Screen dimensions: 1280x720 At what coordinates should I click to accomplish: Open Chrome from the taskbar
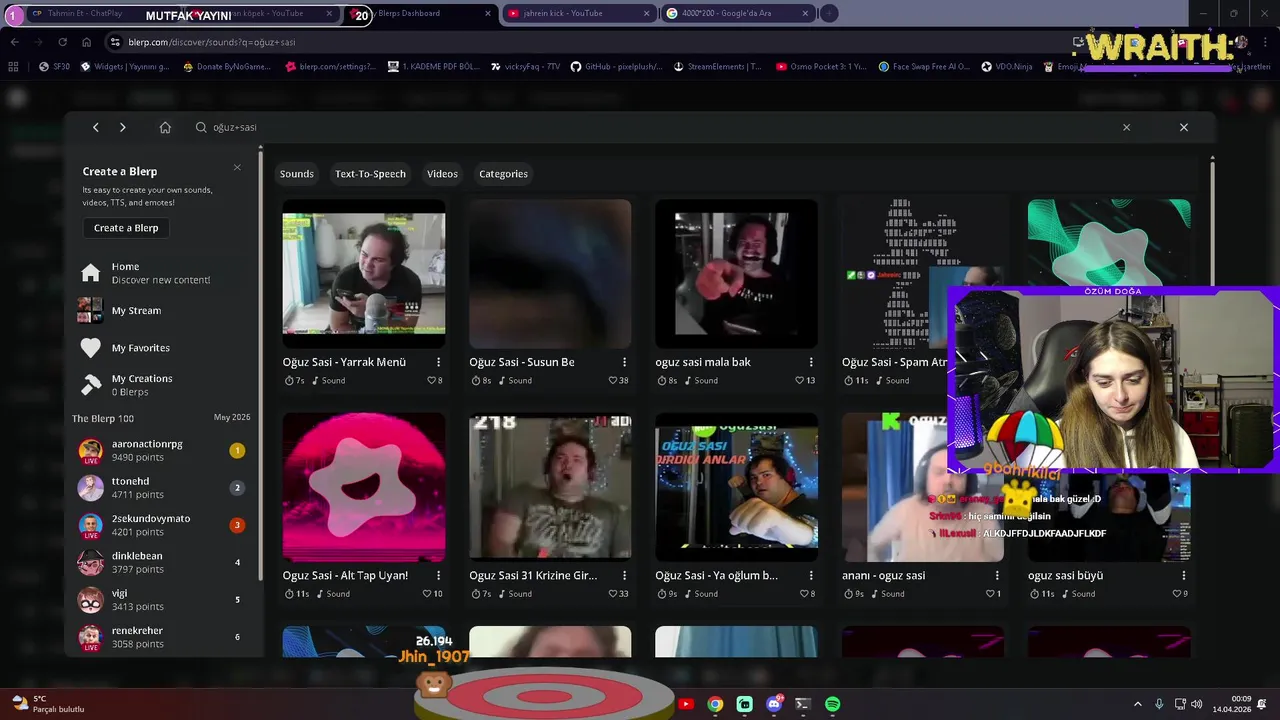point(715,704)
